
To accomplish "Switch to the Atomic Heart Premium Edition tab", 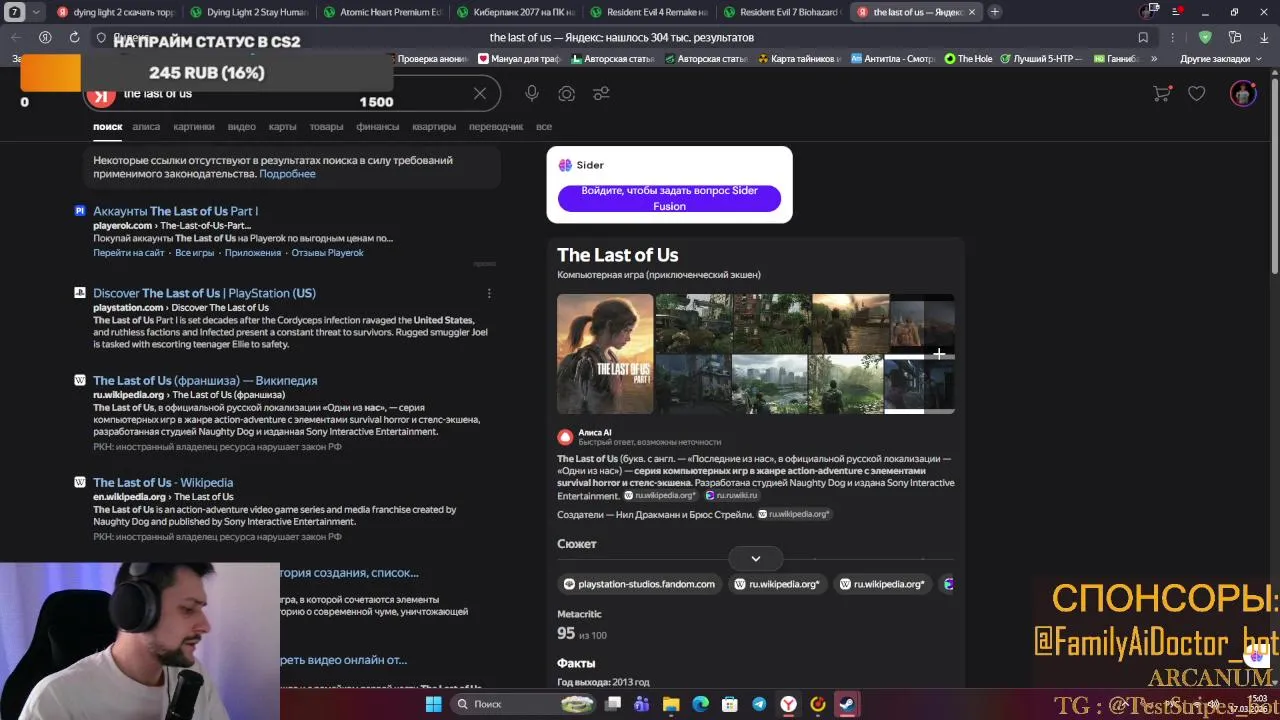I will point(382,12).
